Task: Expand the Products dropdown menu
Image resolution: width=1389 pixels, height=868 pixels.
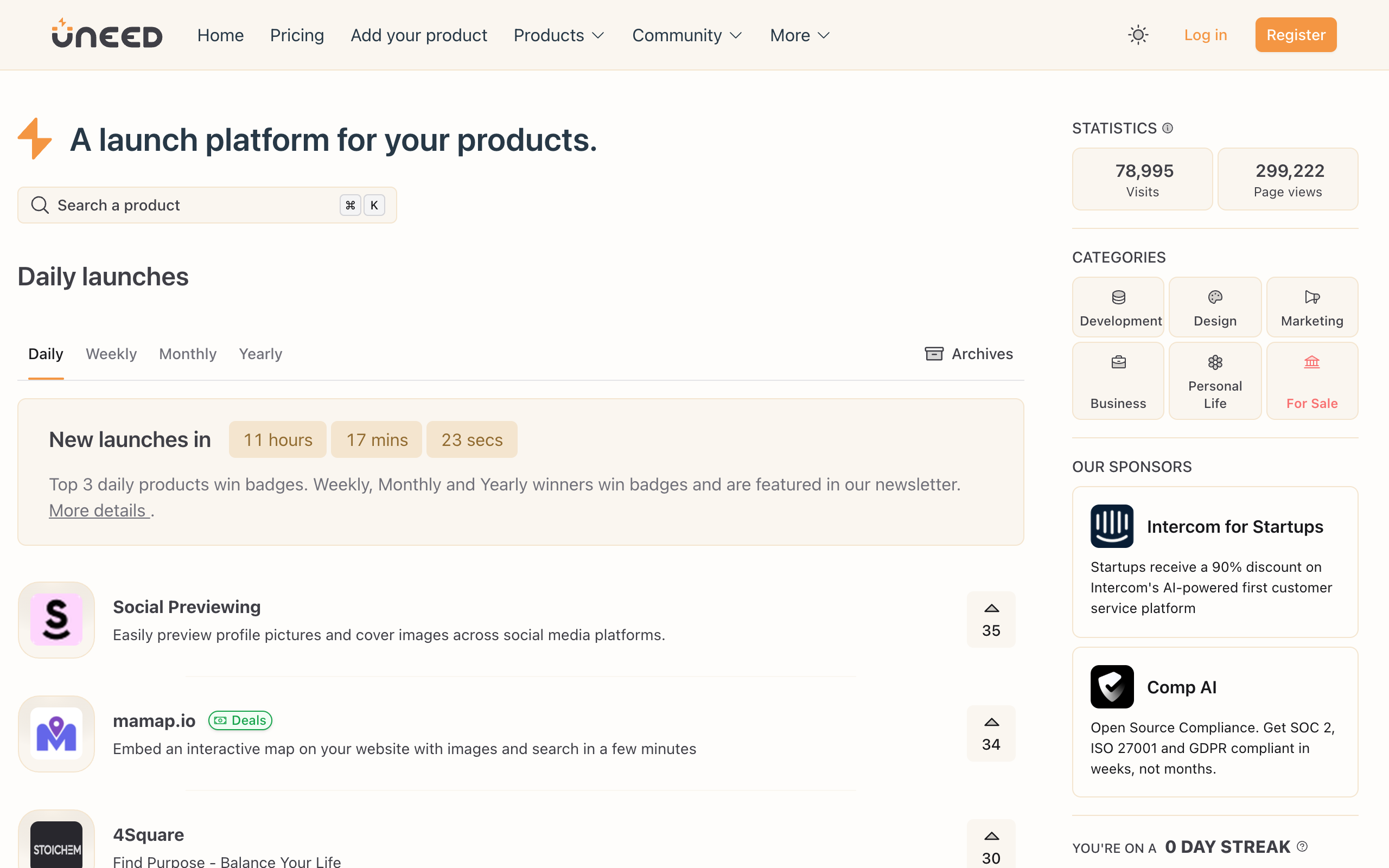Action: tap(558, 35)
